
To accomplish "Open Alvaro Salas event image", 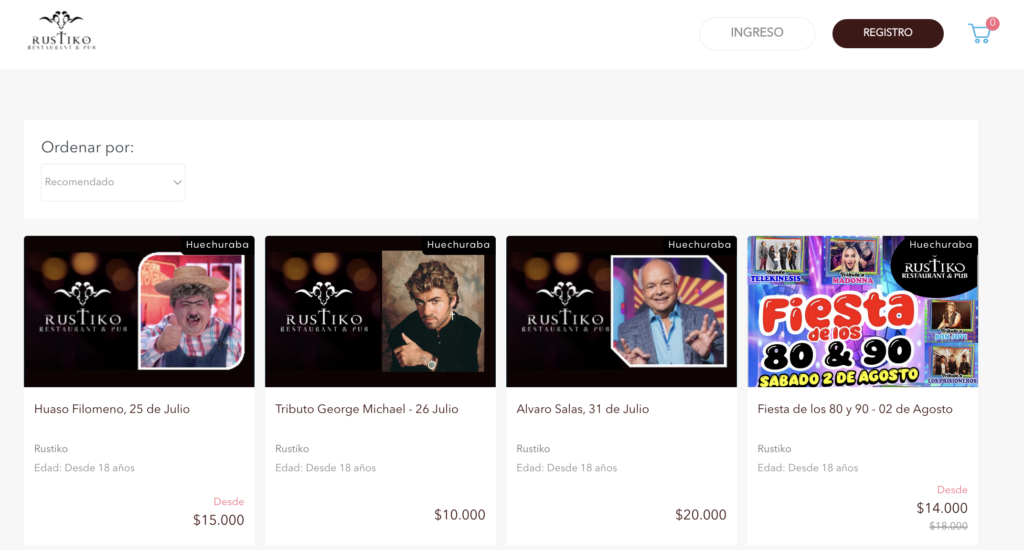I will pos(621,311).
